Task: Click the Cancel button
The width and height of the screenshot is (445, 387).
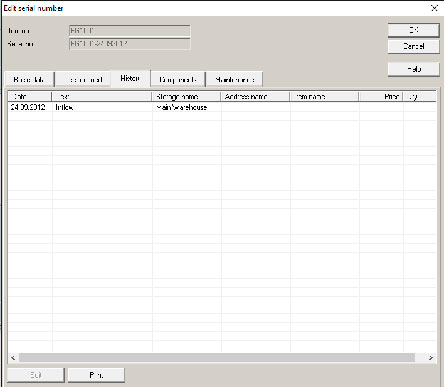Action: (x=414, y=46)
